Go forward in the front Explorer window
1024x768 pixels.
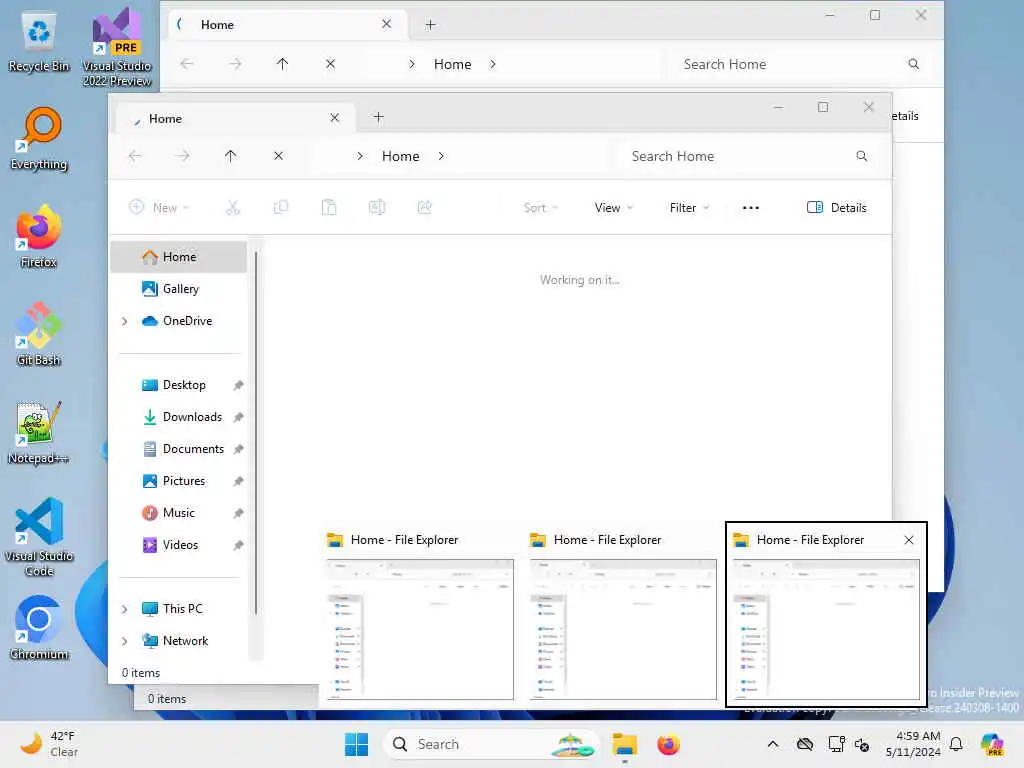pyautogui.click(x=183, y=156)
